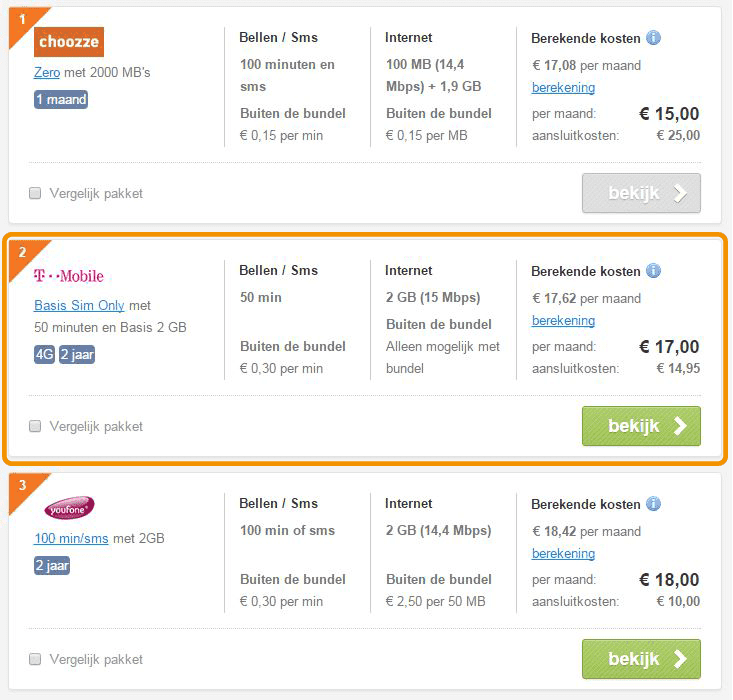Open the info icon next to choozze Berekende kosten
Image resolution: width=733 pixels, height=700 pixels.
pos(654,37)
